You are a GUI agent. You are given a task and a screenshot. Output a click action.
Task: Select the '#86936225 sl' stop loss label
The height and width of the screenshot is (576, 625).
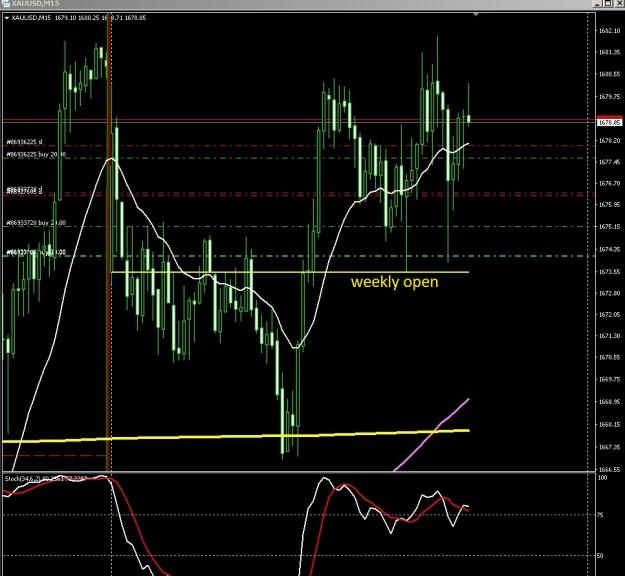[x=24, y=142]
